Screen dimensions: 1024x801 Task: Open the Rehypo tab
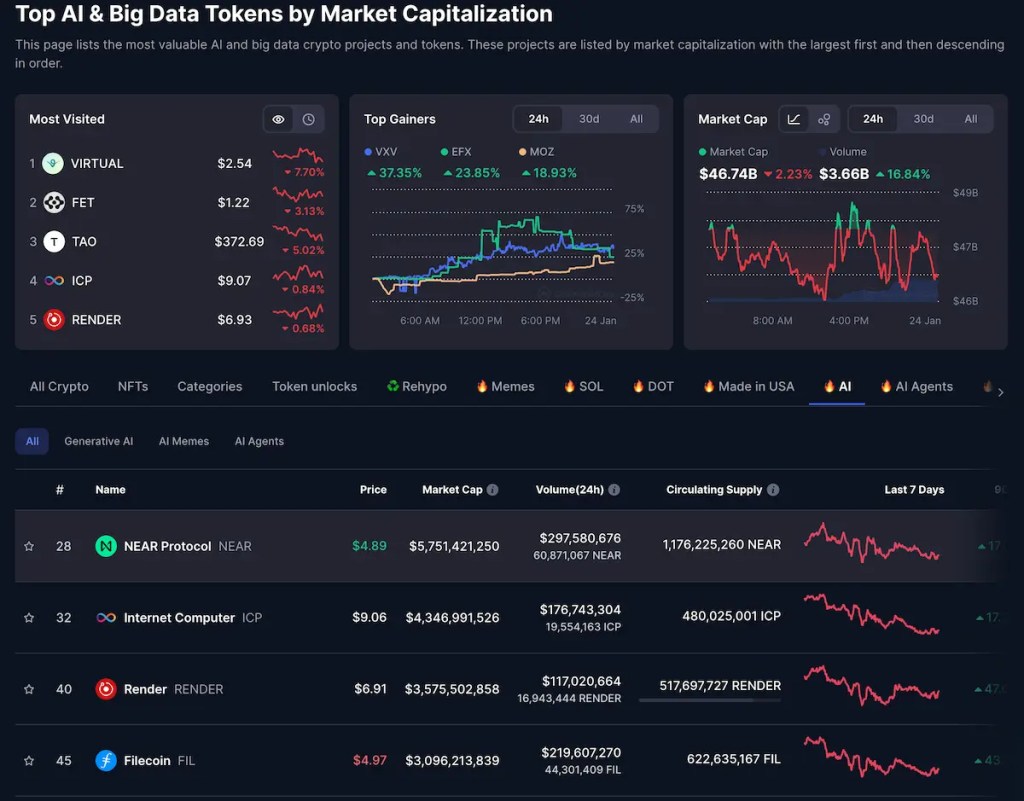[x=417, y=386]
